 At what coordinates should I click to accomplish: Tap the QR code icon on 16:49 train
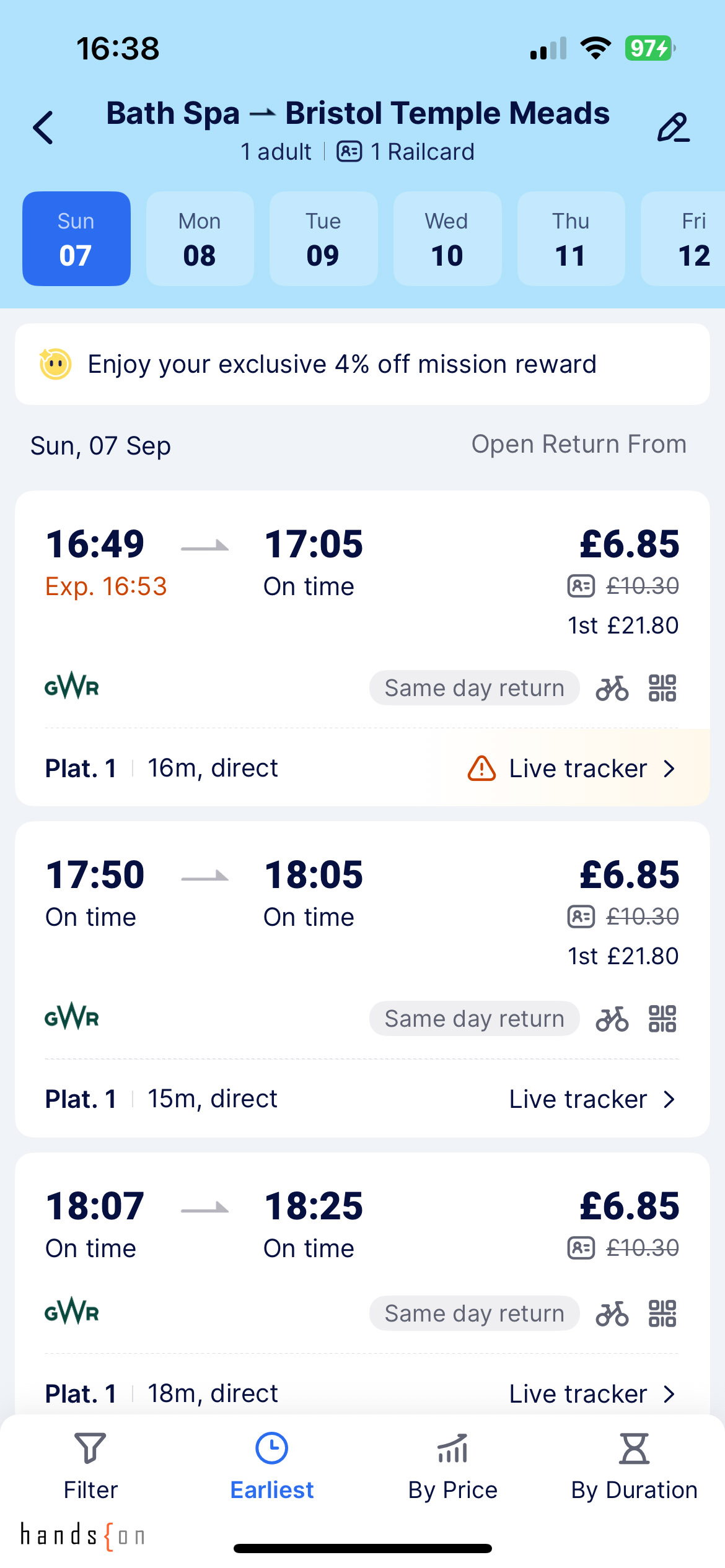(662, 688)
